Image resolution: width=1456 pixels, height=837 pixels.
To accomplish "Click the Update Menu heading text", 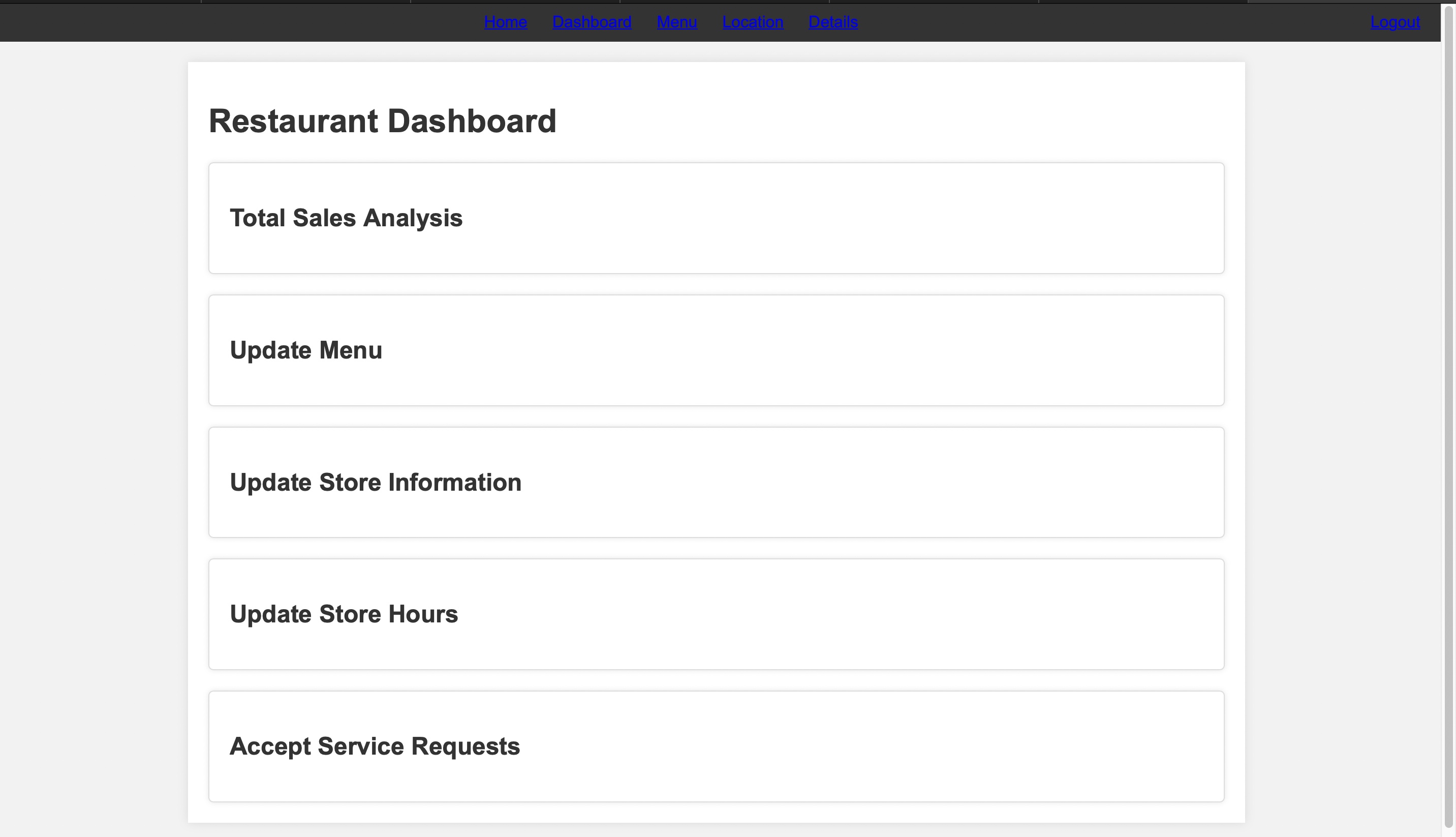I will [305, 351].
